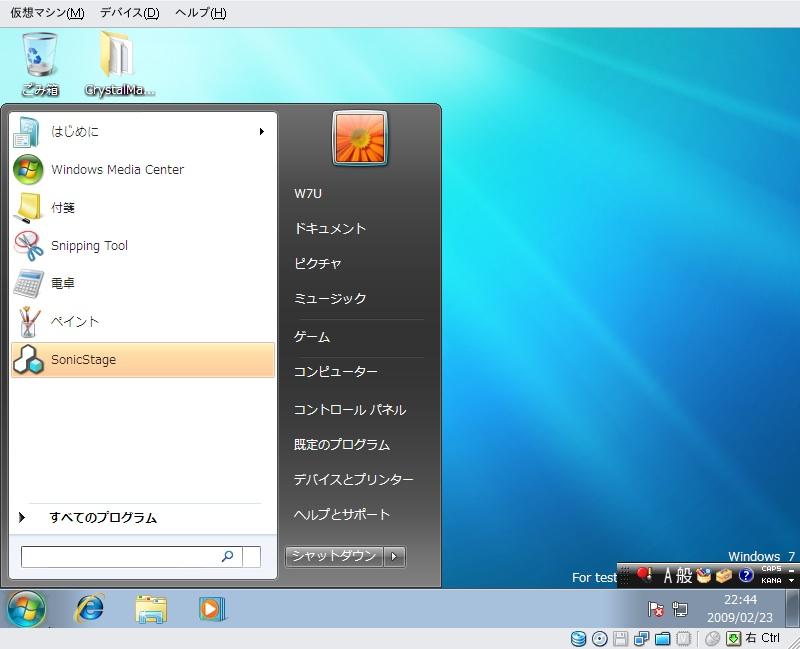
Task: Click the VirtualBox mouse integration status icon
Action: pyautogui.click(x=712, y=638)
